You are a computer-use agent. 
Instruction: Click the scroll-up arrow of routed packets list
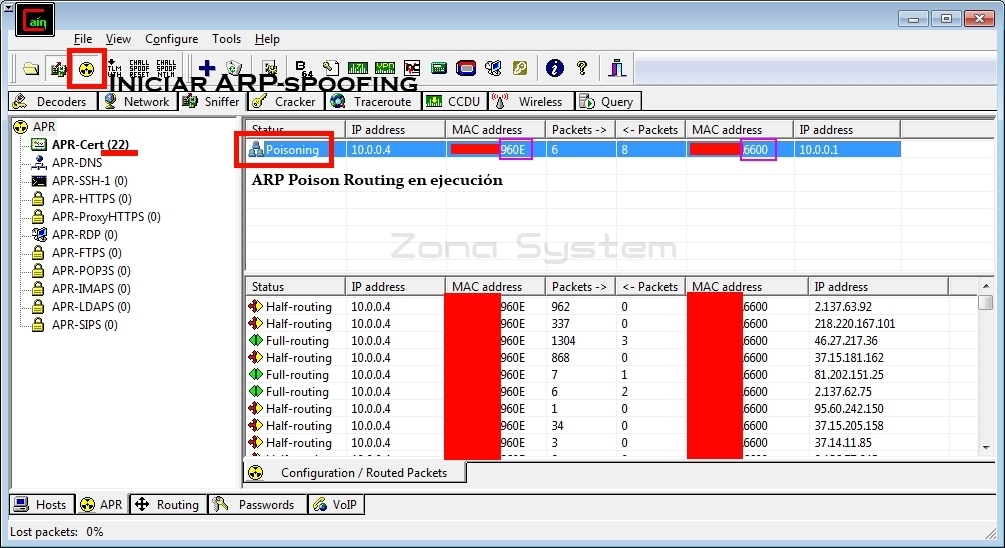pos(986,286)
